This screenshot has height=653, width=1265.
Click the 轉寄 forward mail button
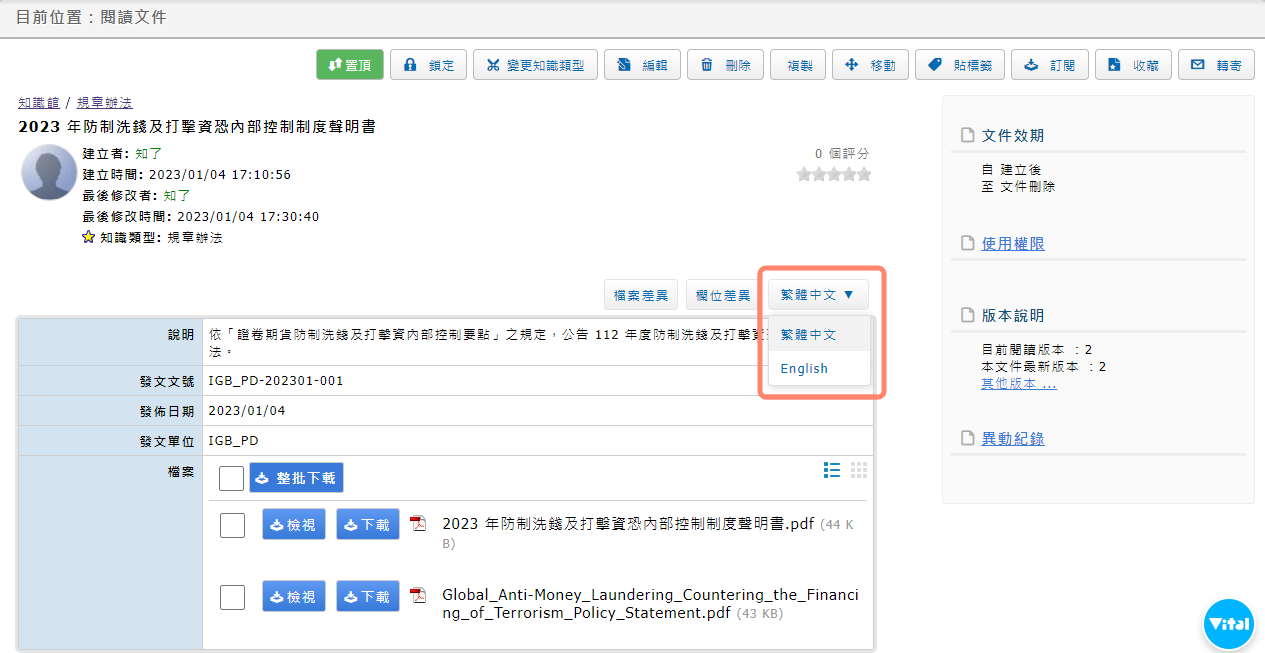click(x=1216, y=65)
